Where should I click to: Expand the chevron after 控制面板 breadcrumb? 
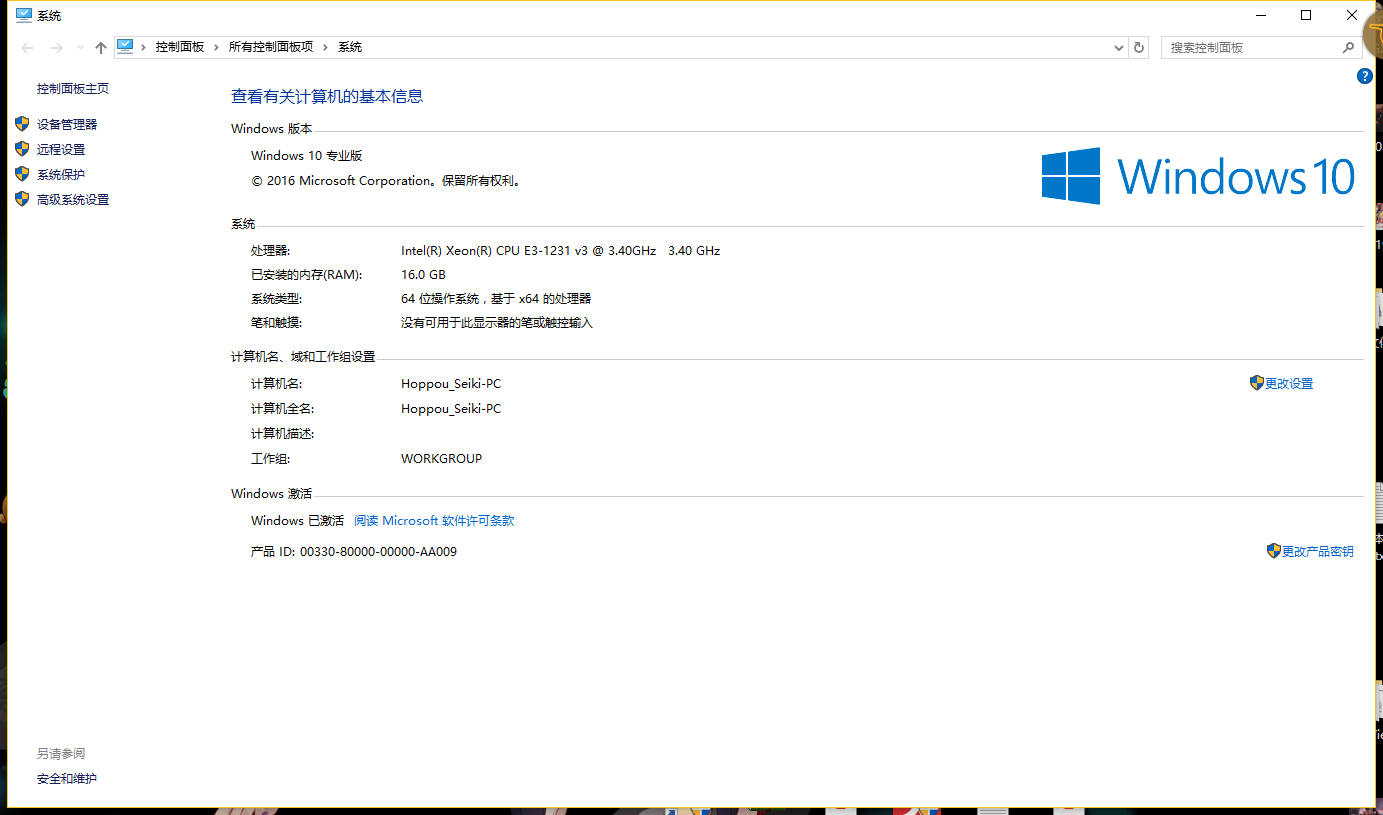217,47
